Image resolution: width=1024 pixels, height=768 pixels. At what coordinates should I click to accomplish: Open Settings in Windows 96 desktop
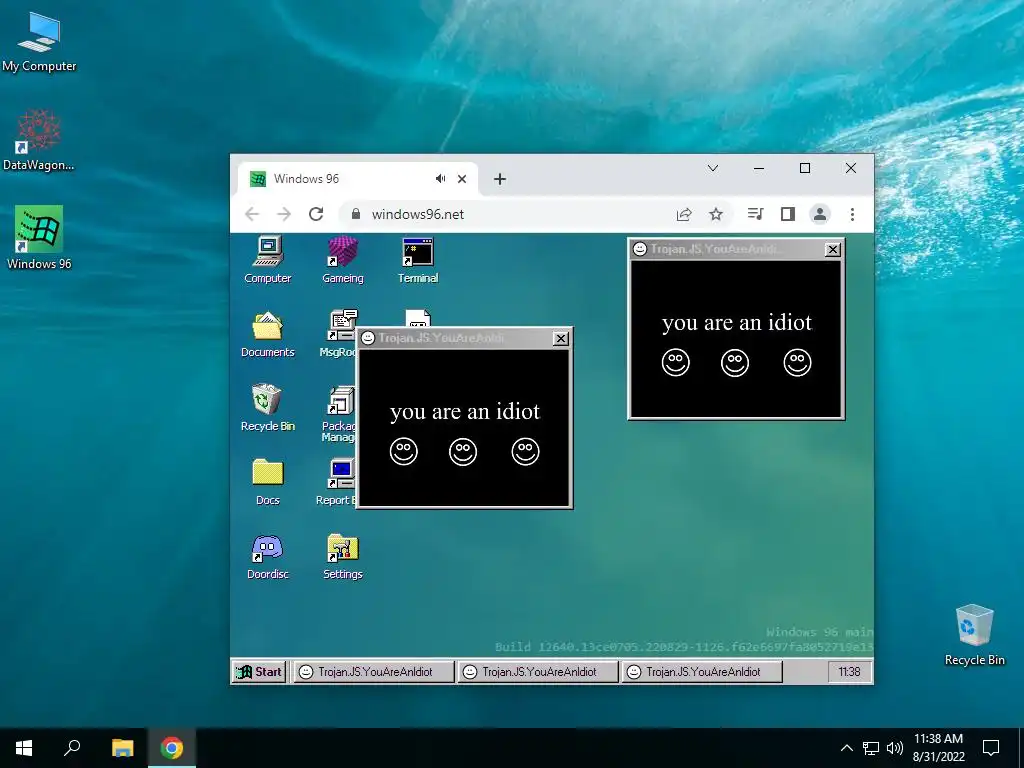343,556
